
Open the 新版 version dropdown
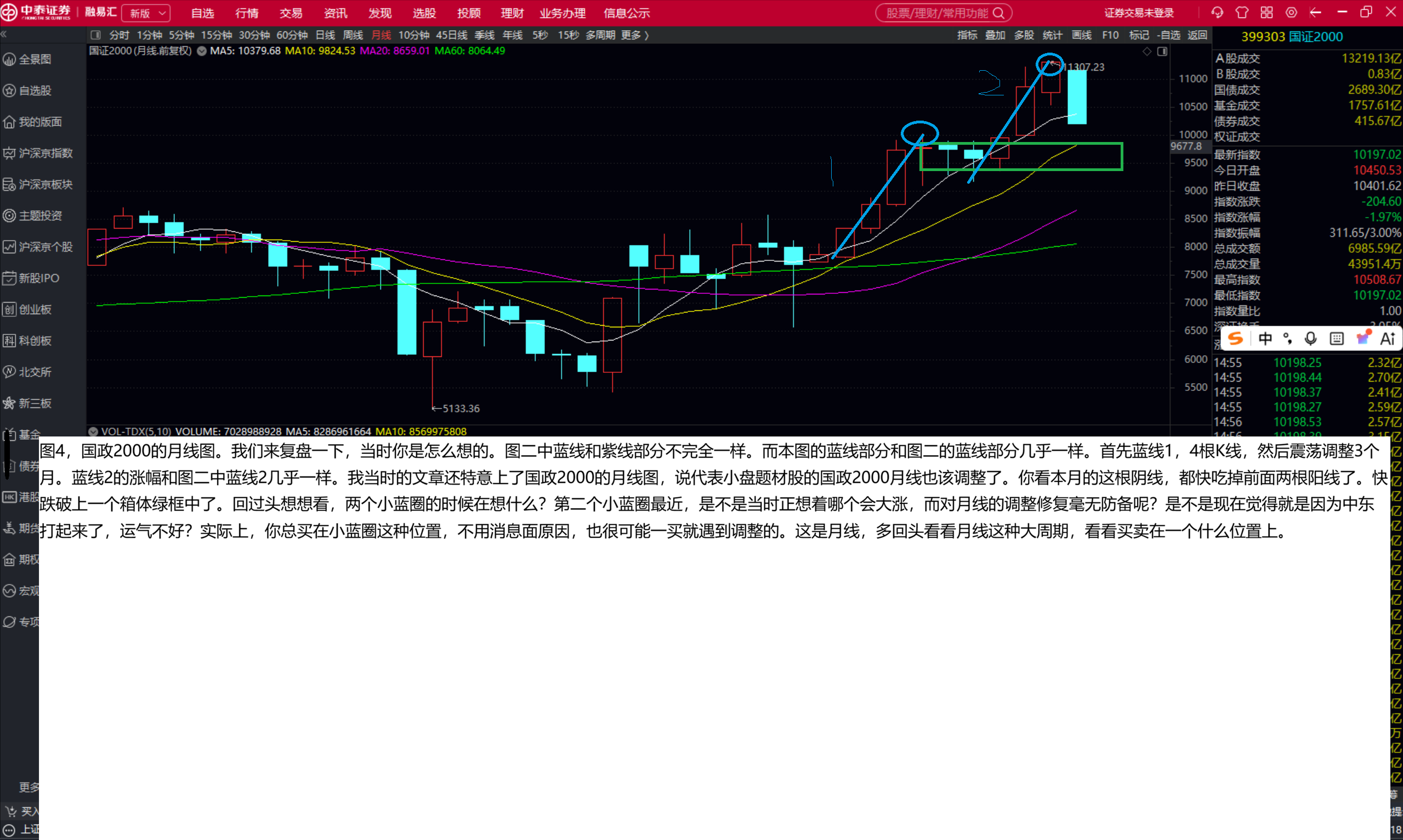(x=146, y=13)
